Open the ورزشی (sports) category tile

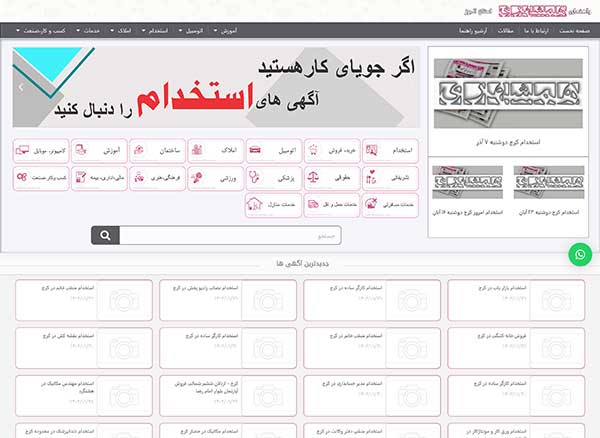click(216, 178)
